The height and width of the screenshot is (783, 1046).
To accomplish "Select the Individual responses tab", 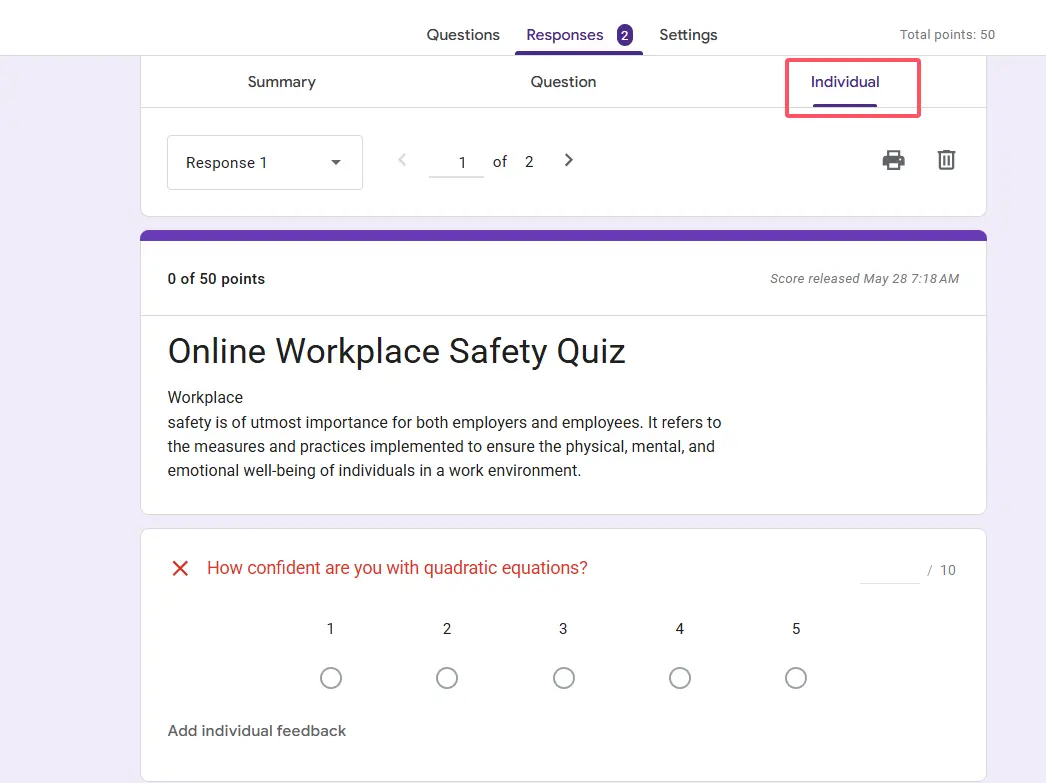I will (x=845, y=82).
